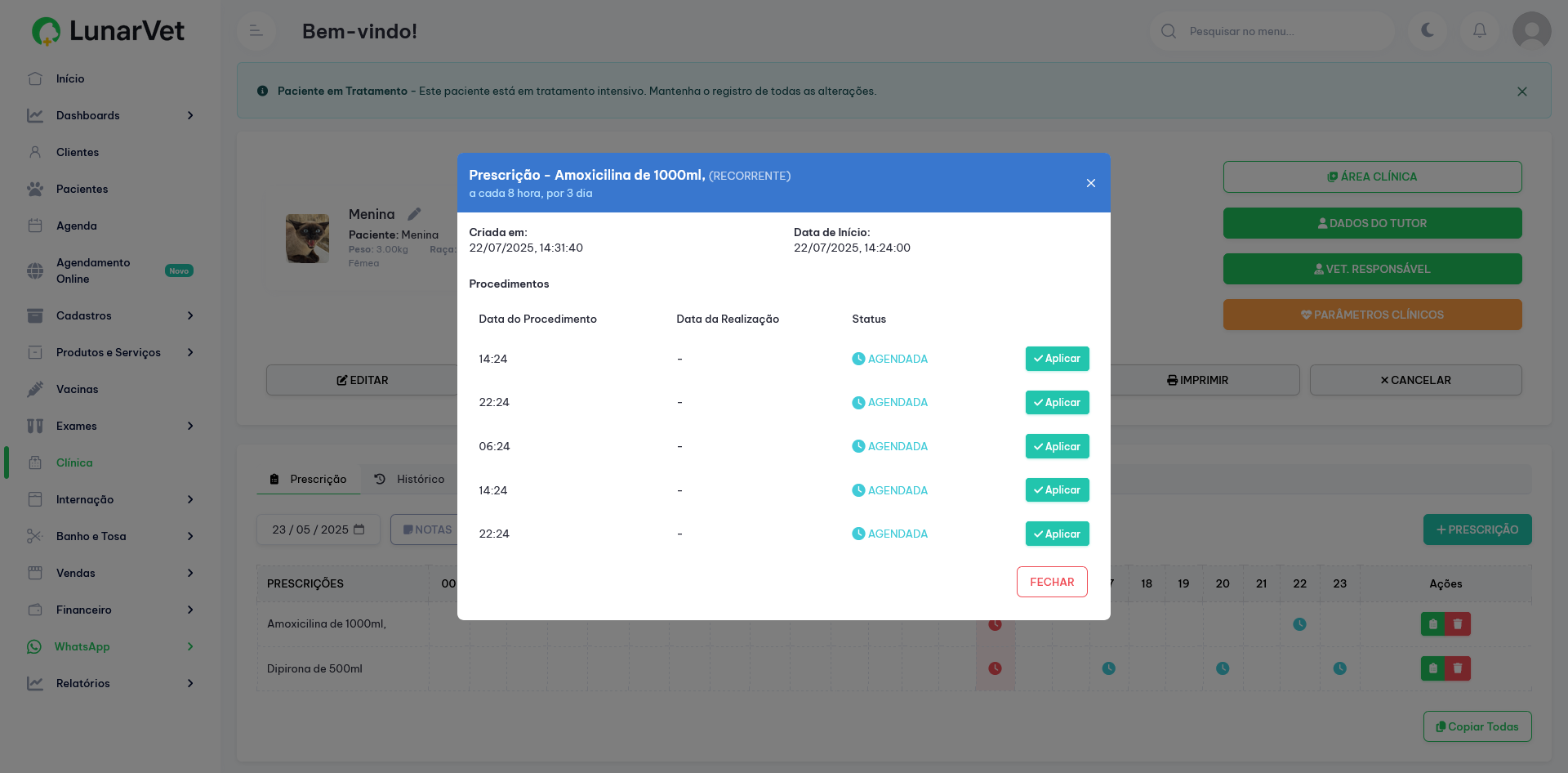The width and height of the screenshot is (1568, 773).
Task: Click the LunarVet logo
Action: [x=108, y=31]
